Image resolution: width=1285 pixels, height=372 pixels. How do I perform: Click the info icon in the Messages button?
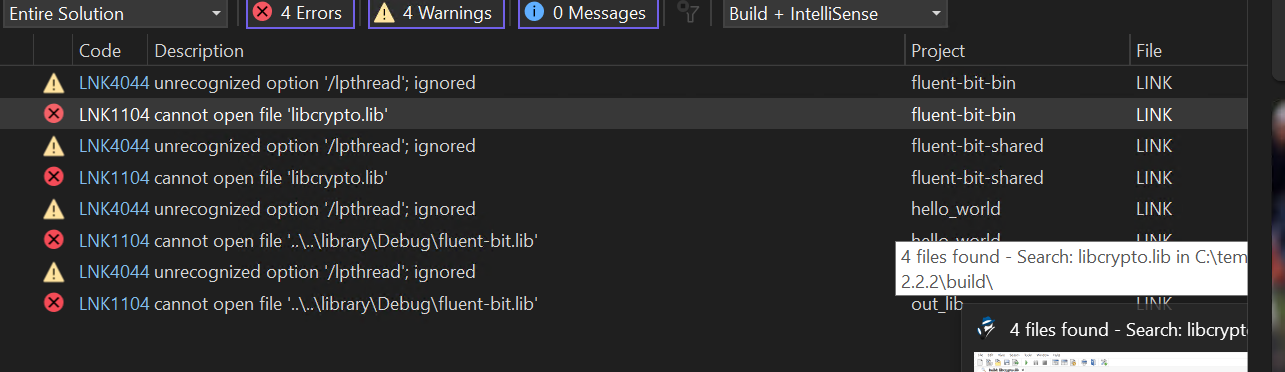point(535,13)
